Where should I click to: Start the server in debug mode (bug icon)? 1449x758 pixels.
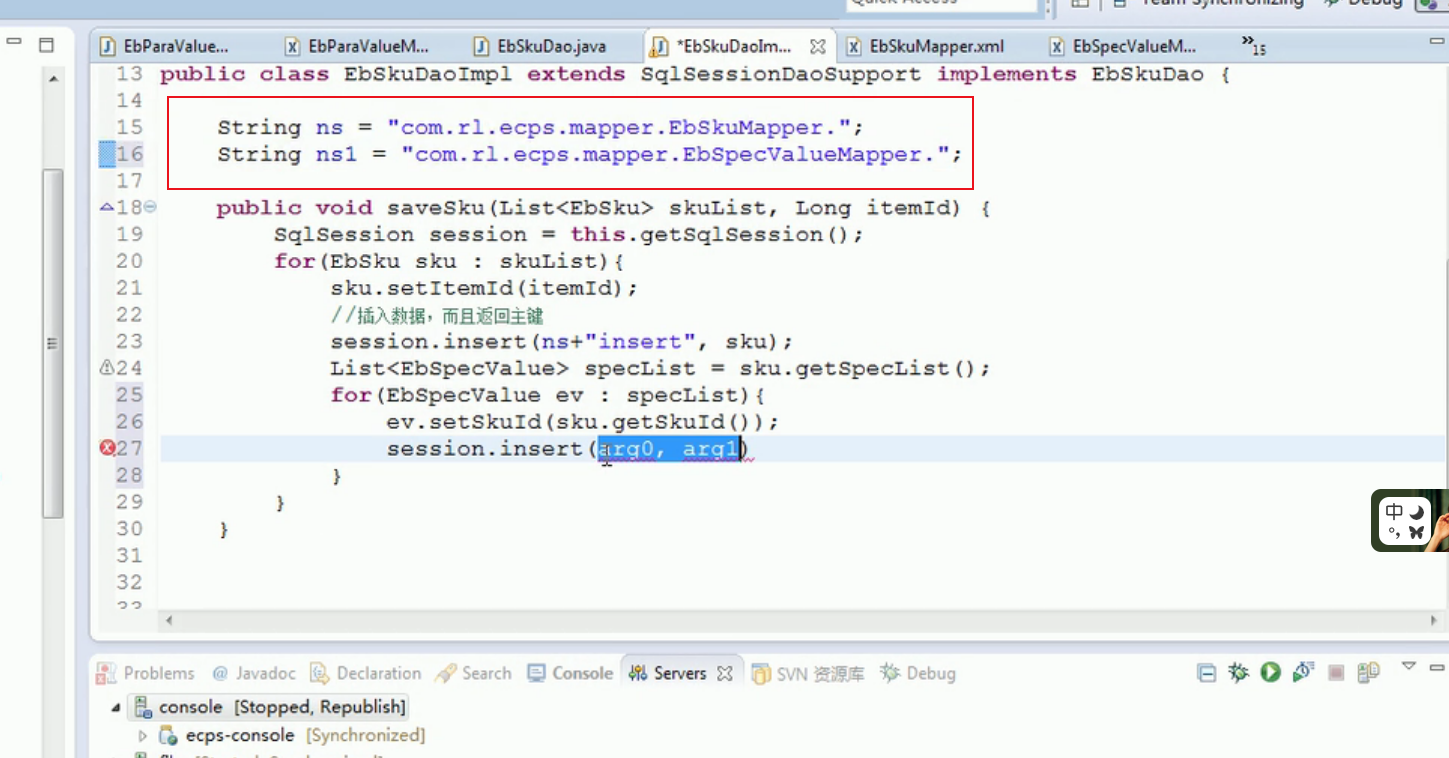(x=1239, y=672)
